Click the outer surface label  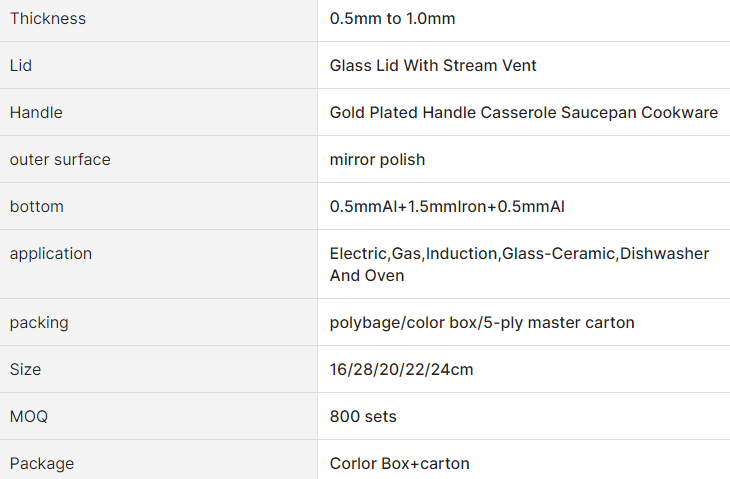pos(60,160)
